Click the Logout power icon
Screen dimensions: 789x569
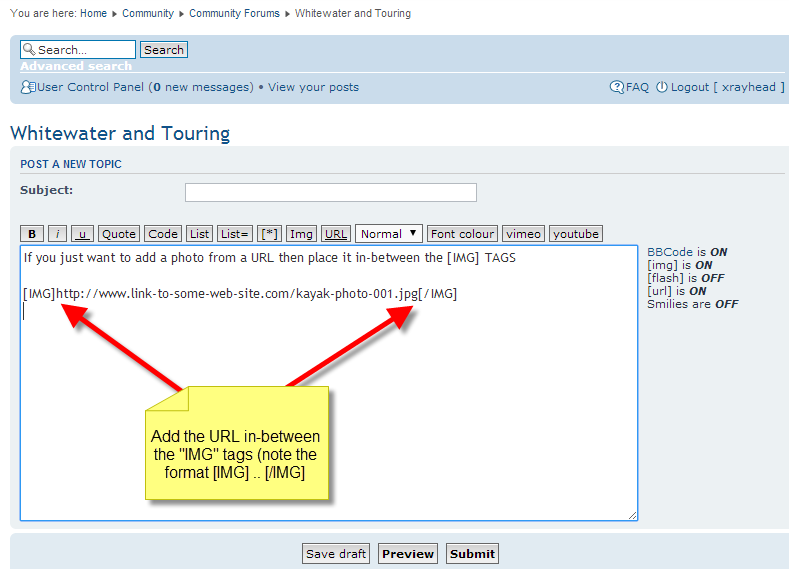click(662, 87)
